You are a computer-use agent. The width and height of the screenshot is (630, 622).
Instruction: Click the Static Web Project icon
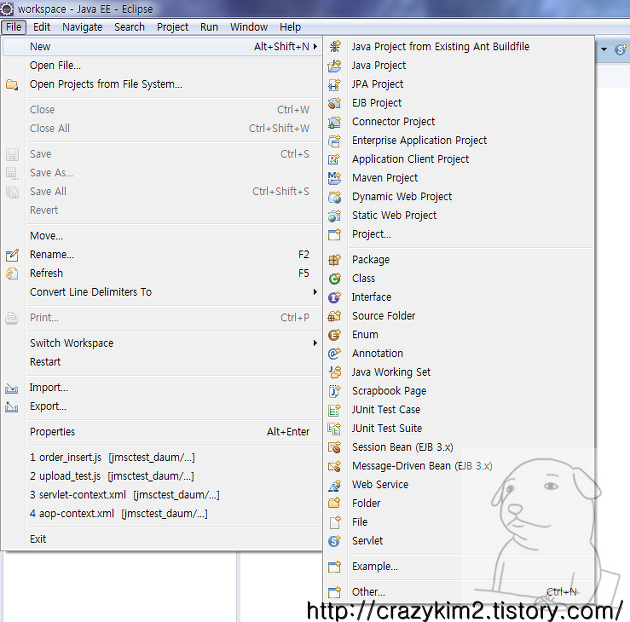point(334,216)
